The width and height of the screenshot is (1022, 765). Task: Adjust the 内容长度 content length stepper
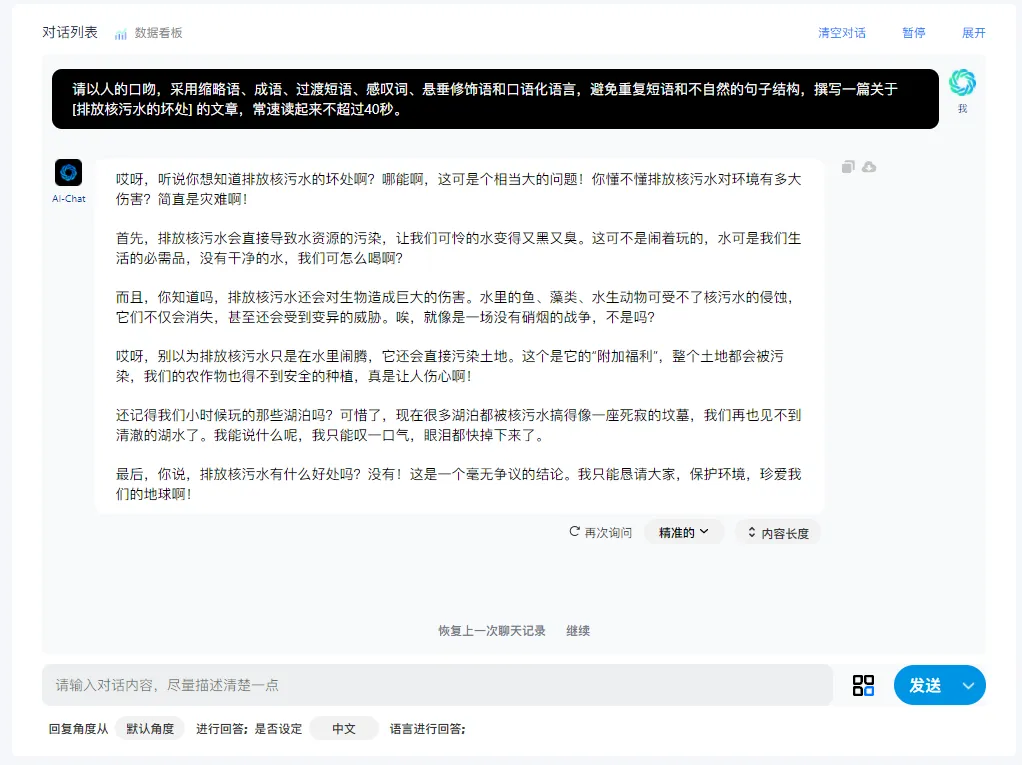[778, 531]
